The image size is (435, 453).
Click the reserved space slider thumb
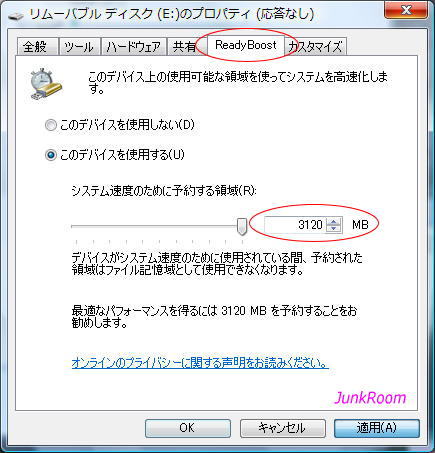click(242, 226)
